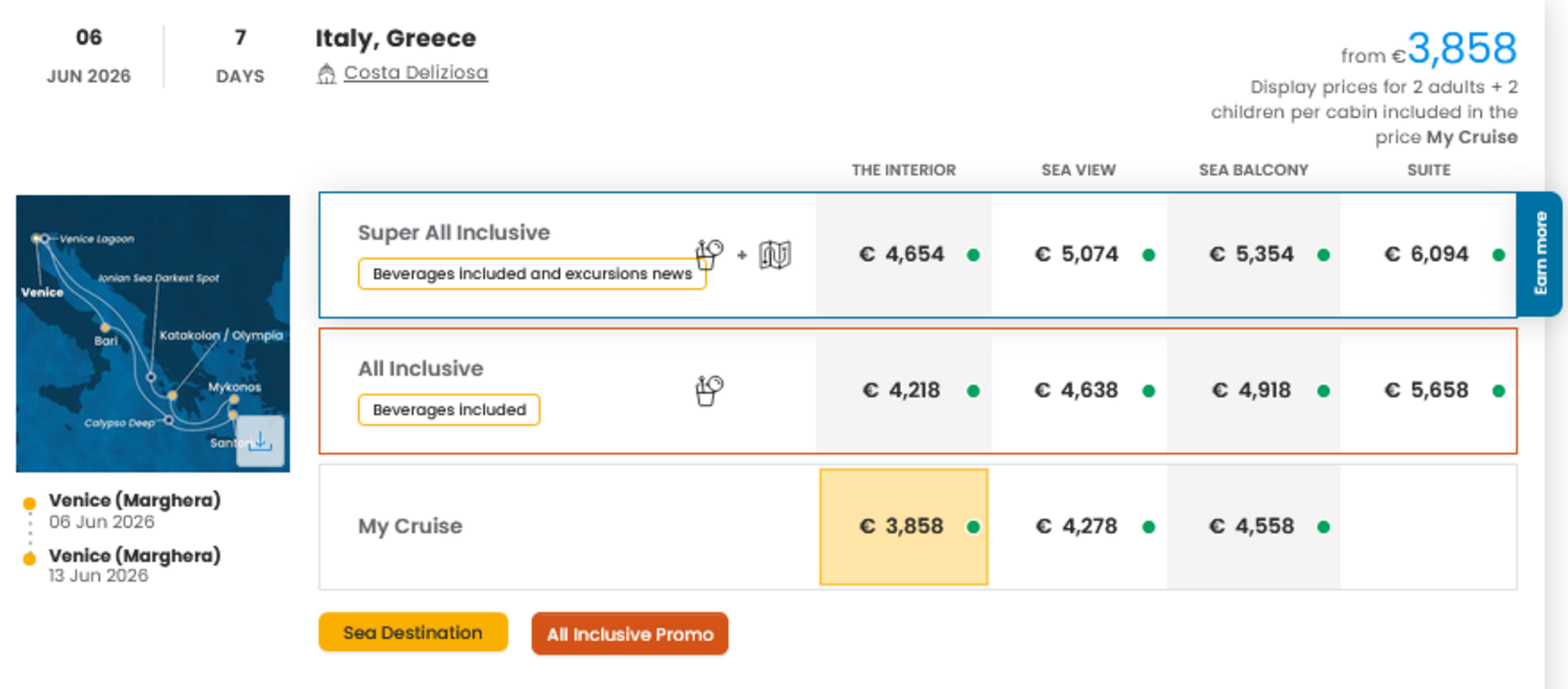Choose My Cruise interior price € 3,858

pyautogui.click(x=902, y=526)
